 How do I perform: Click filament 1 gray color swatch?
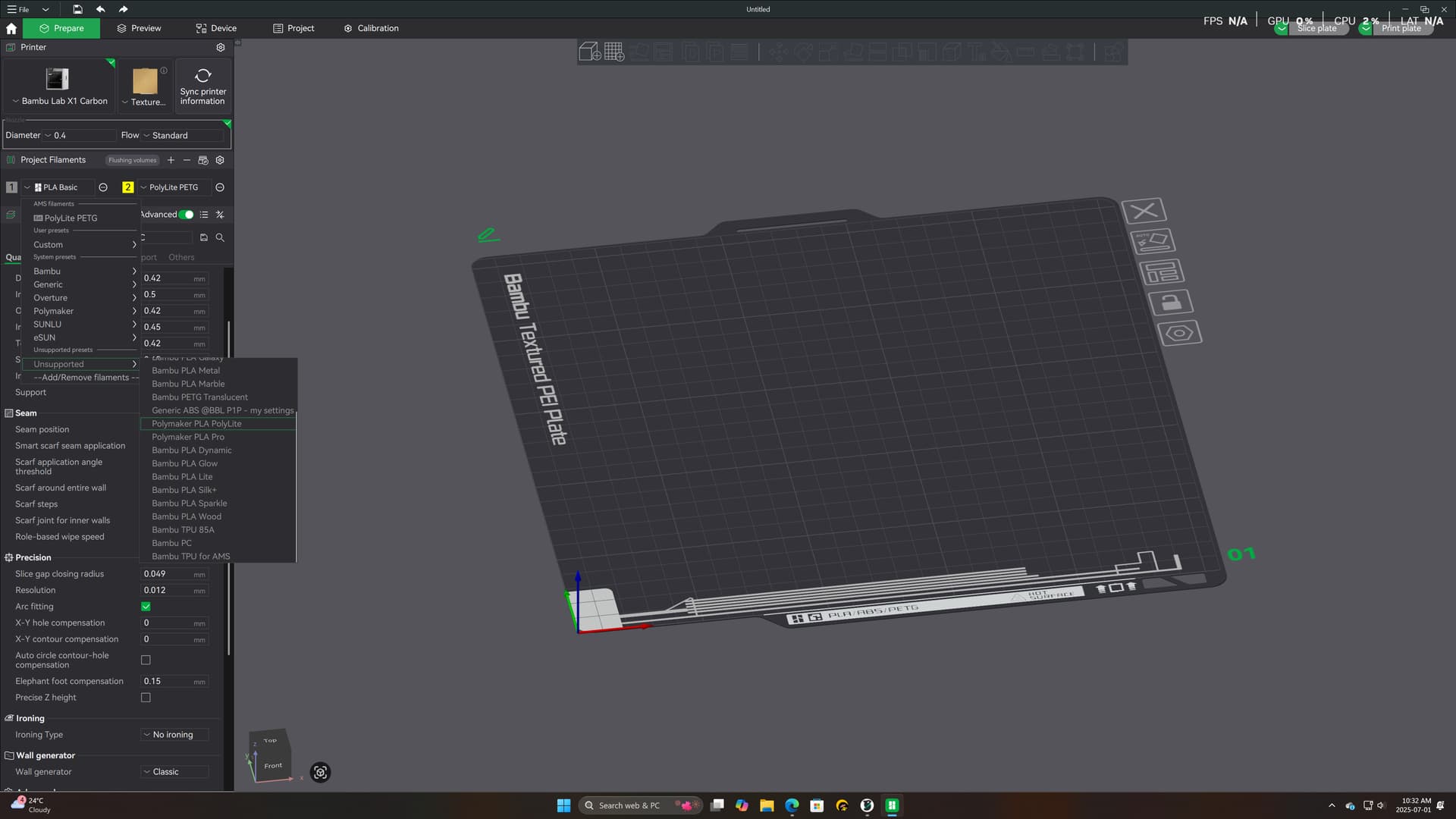click(11, 187)
